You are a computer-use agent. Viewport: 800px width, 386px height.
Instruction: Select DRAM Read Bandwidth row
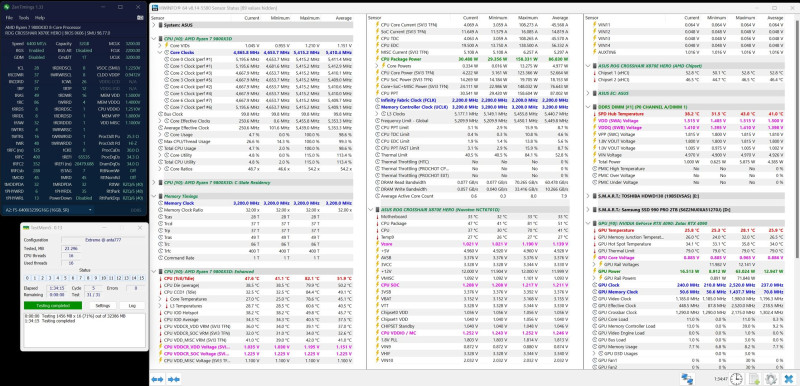click(473, 182)
